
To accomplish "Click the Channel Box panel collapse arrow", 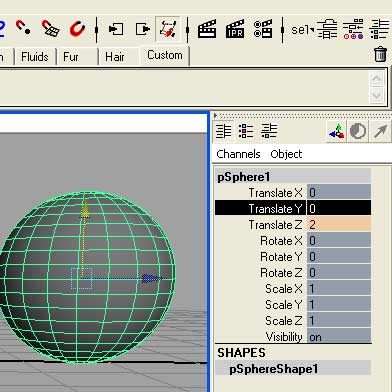I will click(215, 116).
